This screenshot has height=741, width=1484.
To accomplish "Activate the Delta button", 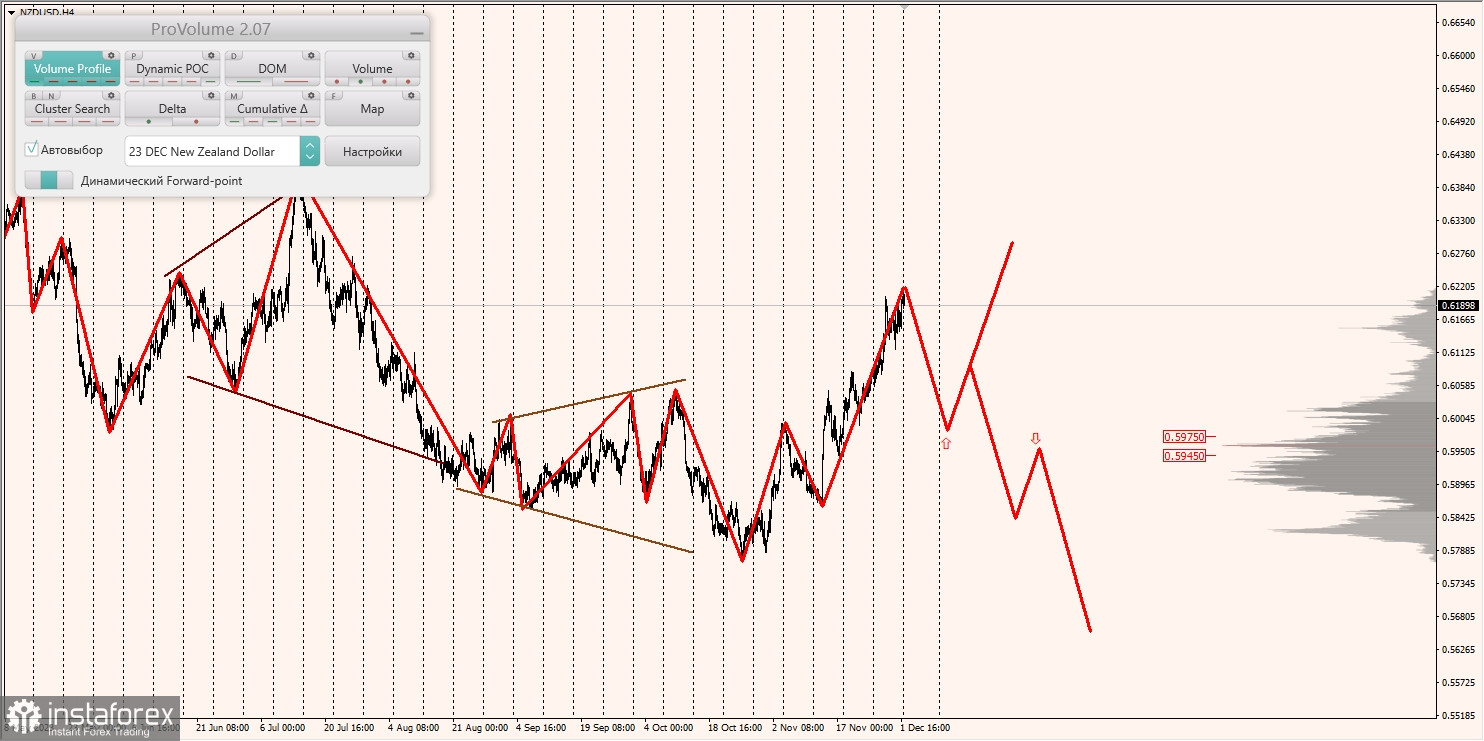I will (x=172, y=108).
